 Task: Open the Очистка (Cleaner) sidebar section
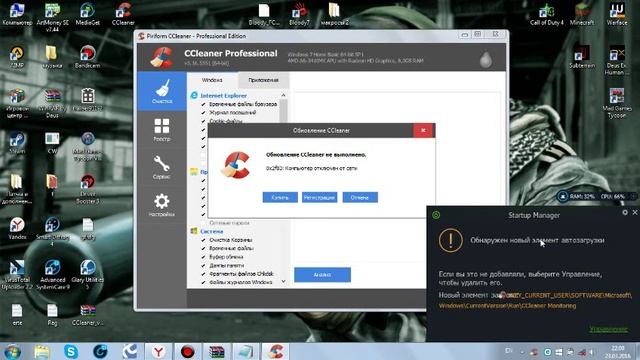pos(162,91)
